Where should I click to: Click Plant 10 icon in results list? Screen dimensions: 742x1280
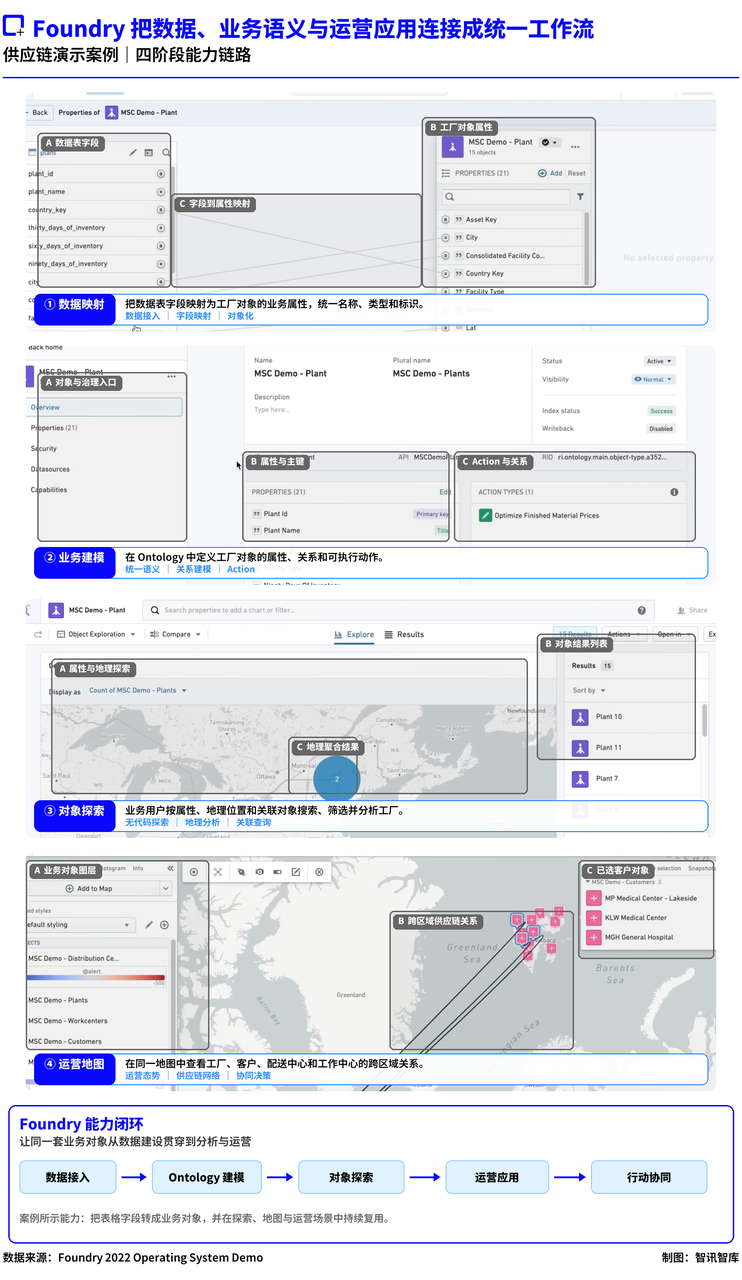coord(580,717)
